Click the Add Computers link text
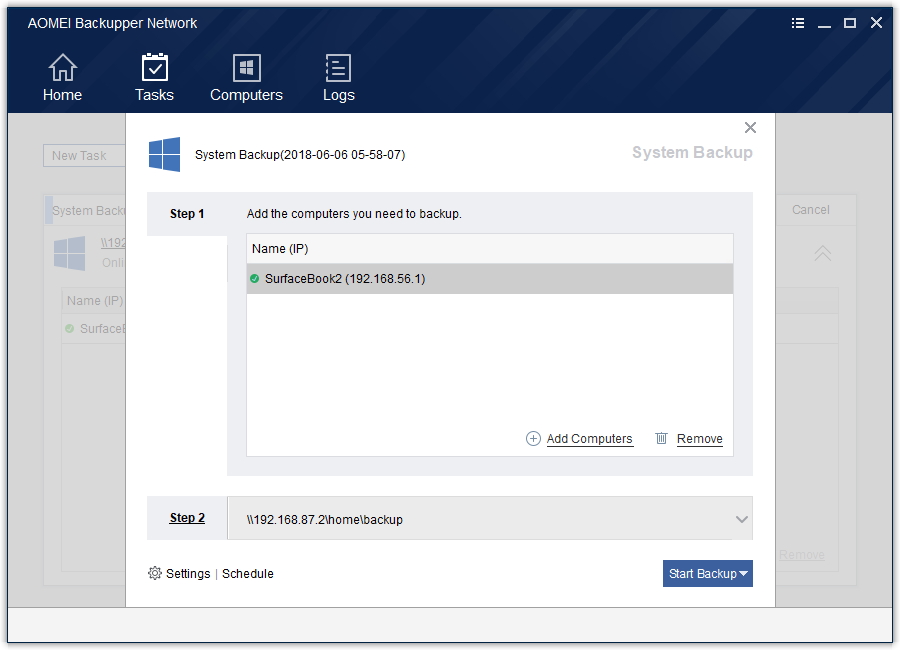The image size is (900, 650). pyautogui.click(x=590, y=438)
